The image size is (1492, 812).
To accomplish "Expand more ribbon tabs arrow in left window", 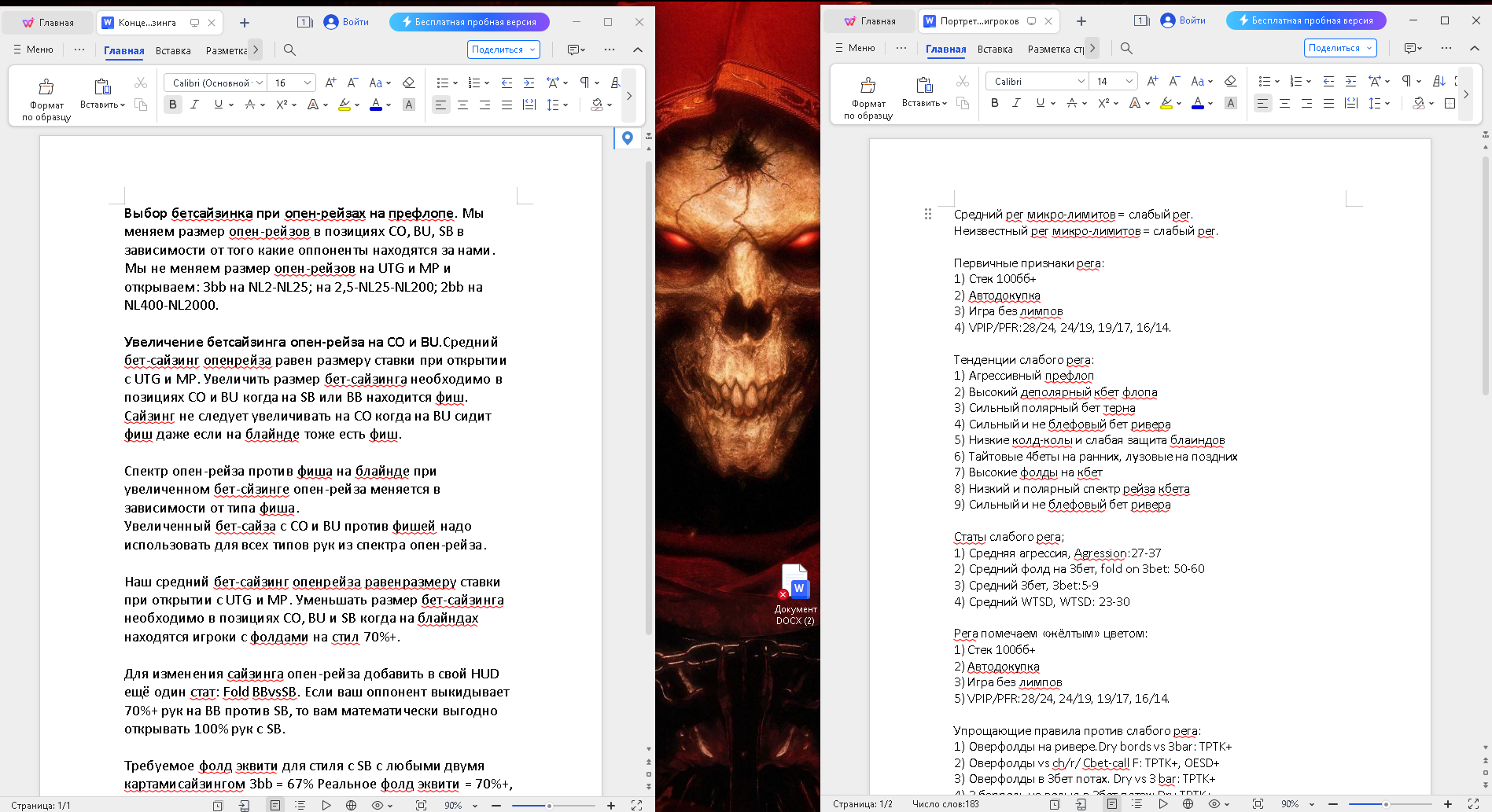I will click(x=256, y=50).
